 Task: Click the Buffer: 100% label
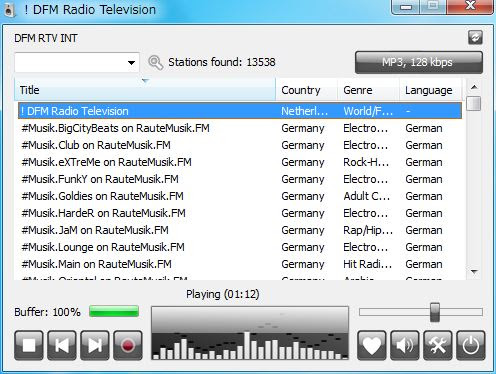(47, 312)
